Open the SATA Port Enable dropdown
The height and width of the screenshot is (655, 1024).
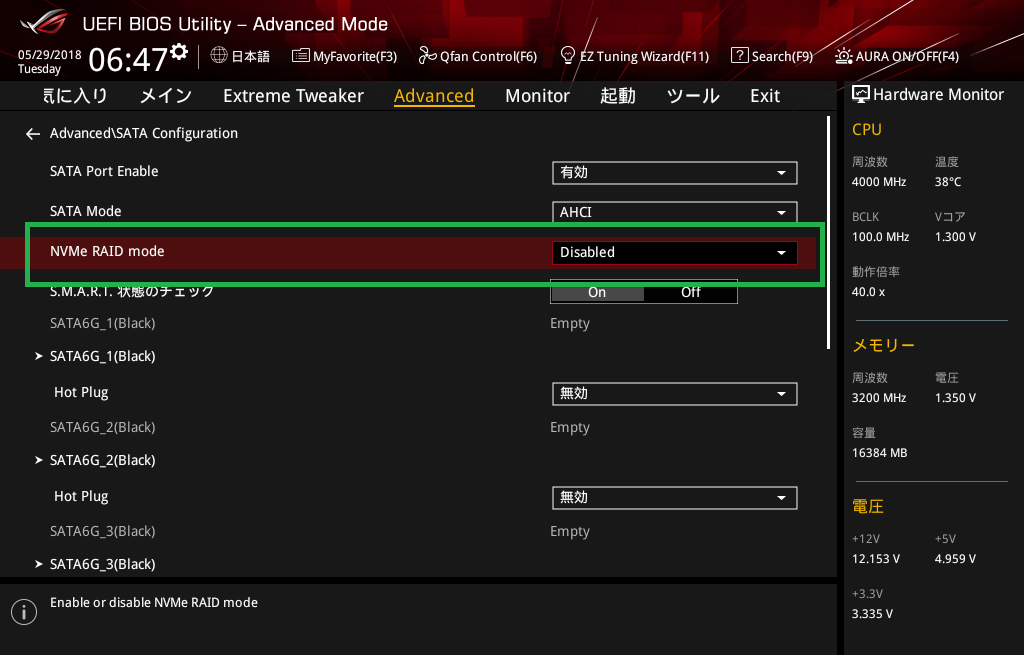point(675,173)
